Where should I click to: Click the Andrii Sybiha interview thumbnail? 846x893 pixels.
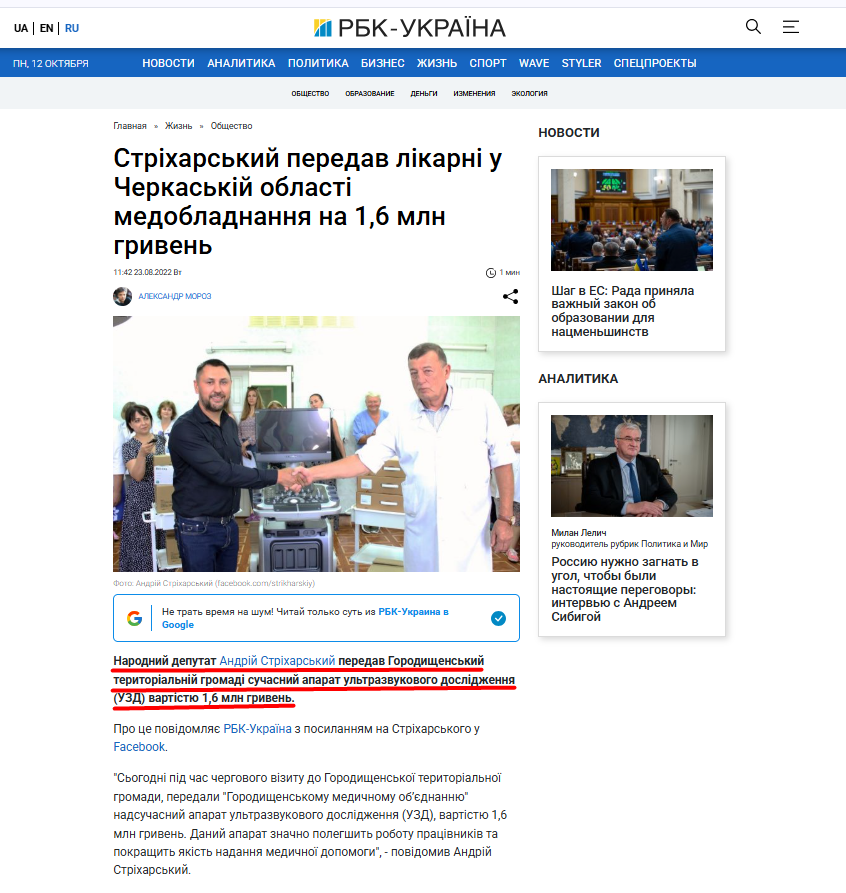pos(631,466)
